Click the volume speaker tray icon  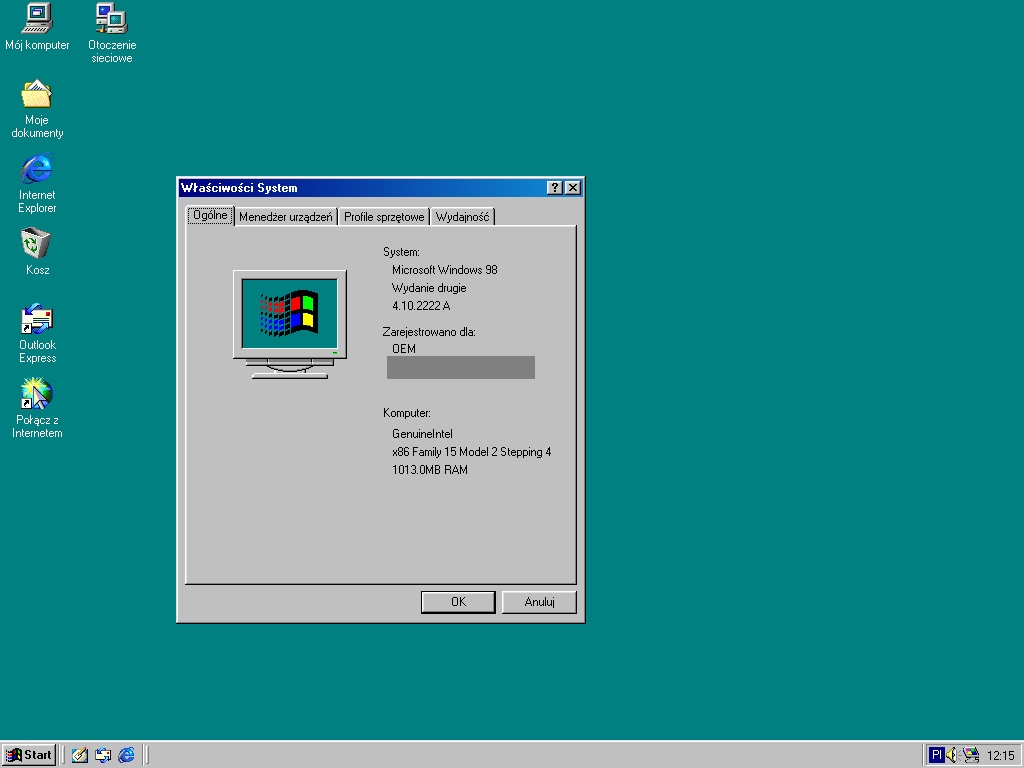pyautogui.click(x=952, y=755)
